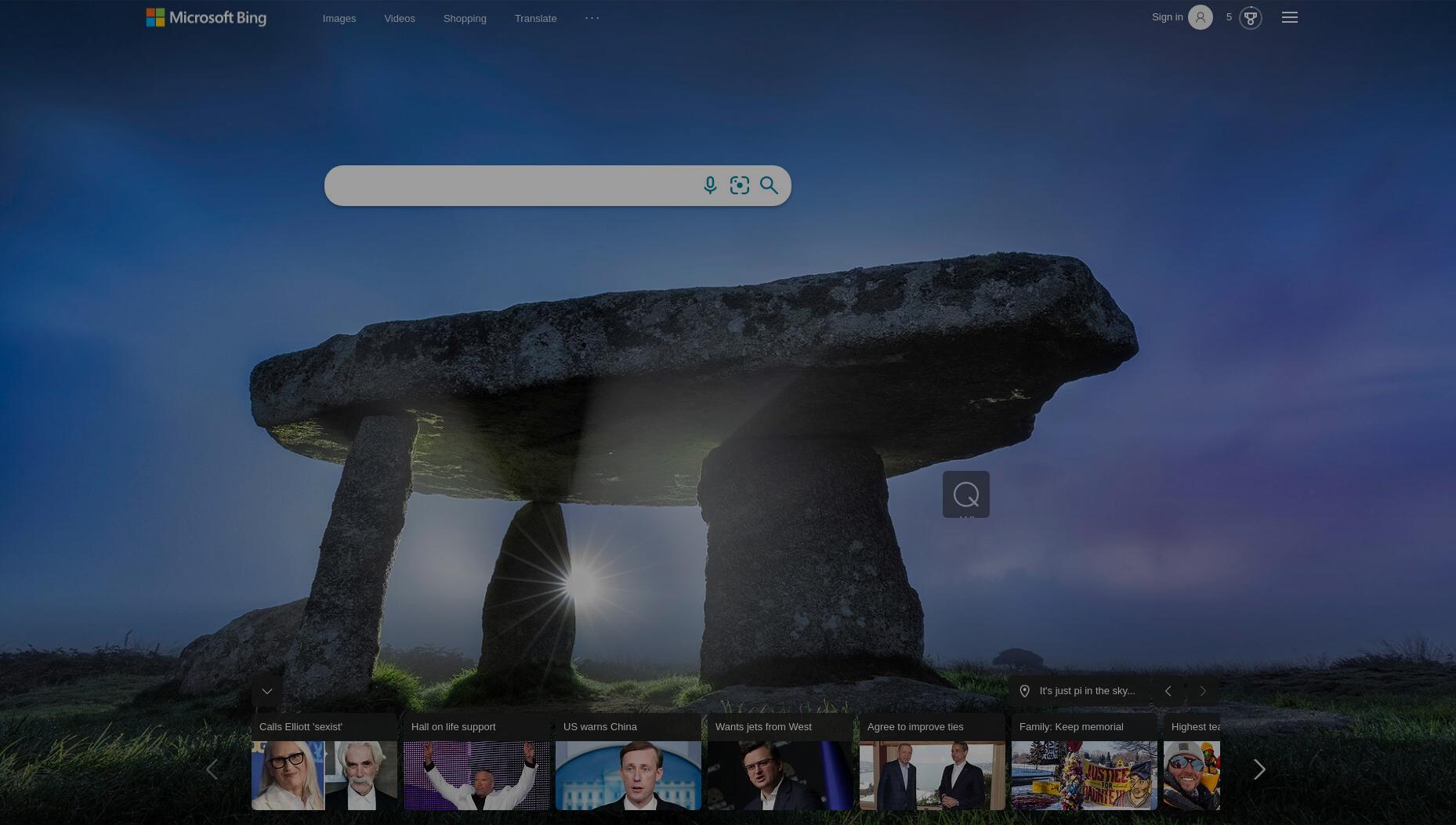Open the hamburger settings menu
The image size is (1456, 825).
coord(1290,17)
